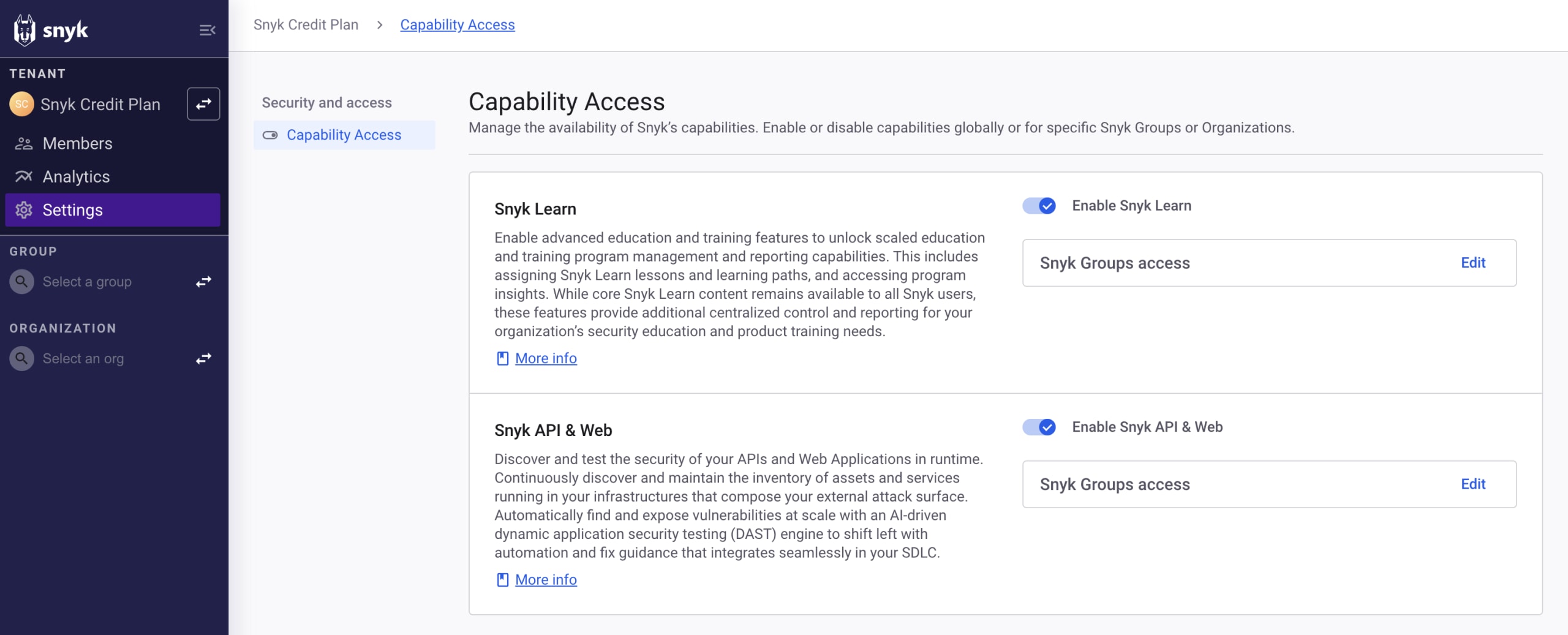The width and height of the screenshot is (1568, 635).
Task: Click the SC tenant avatar
Action: coord(21,104)
